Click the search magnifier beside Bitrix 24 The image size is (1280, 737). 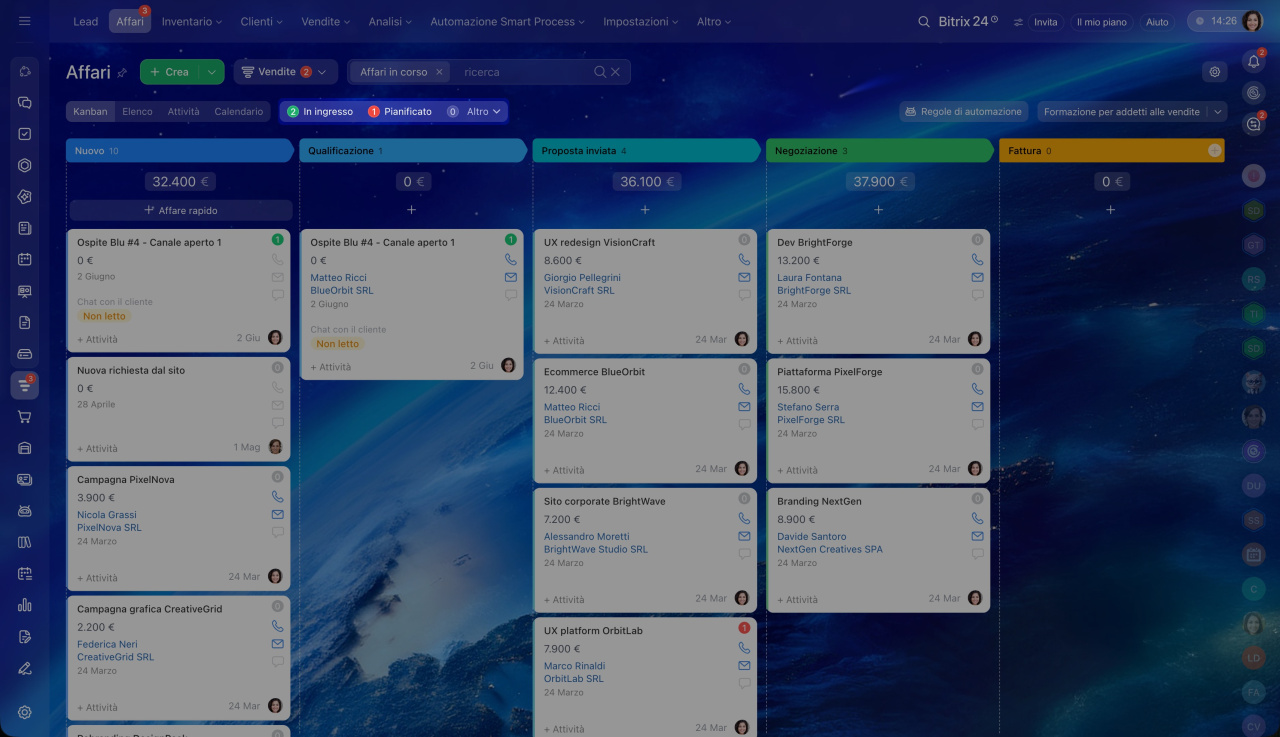[924, 21]
